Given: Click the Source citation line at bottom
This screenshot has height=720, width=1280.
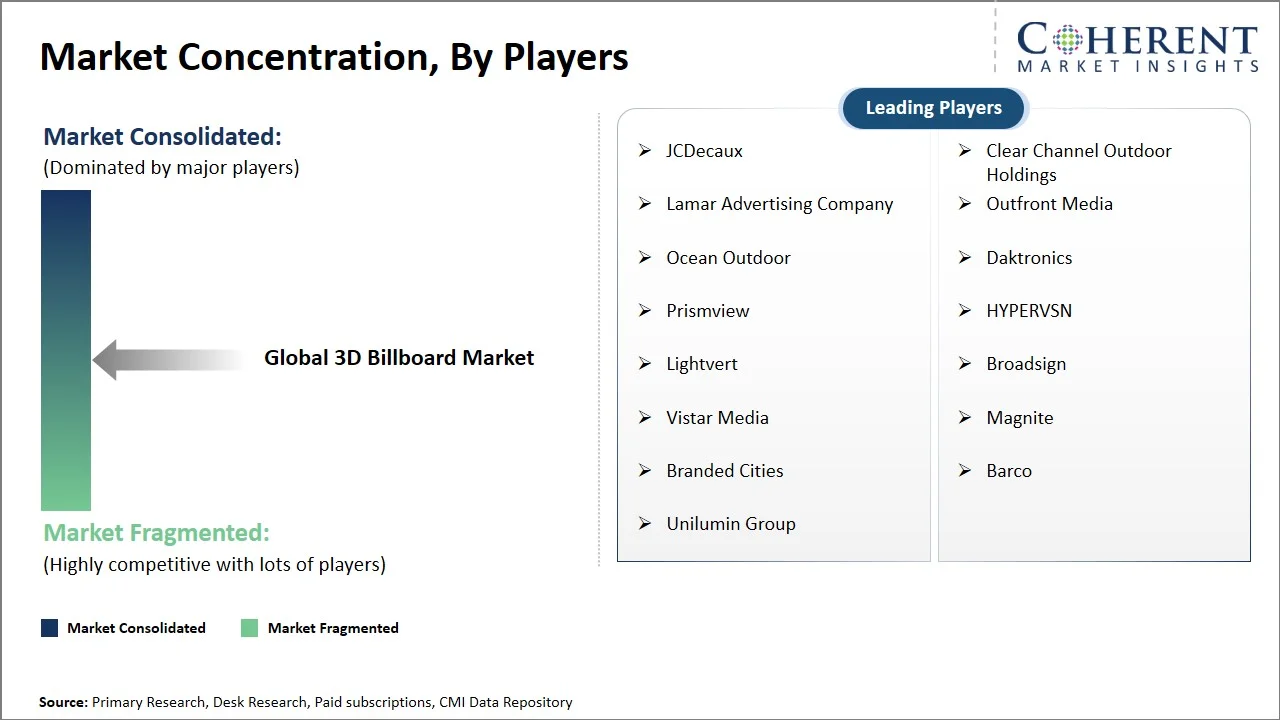Looking at the screenshot, I should tap(306, 703).
